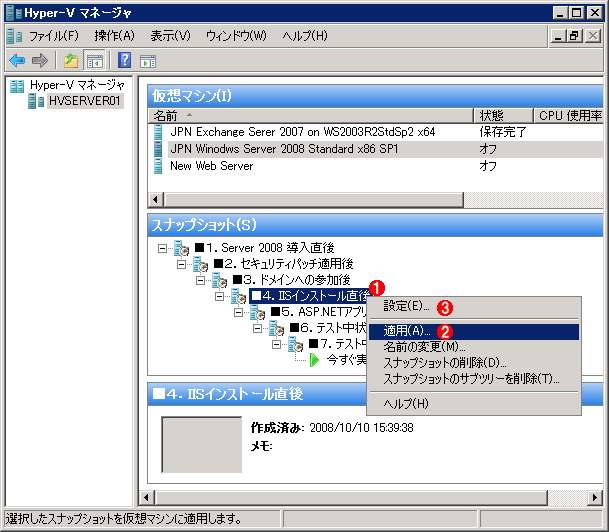Click the virtual machine list horizontal scrollbar thumb
609x532 pixels.
point(314,200)
